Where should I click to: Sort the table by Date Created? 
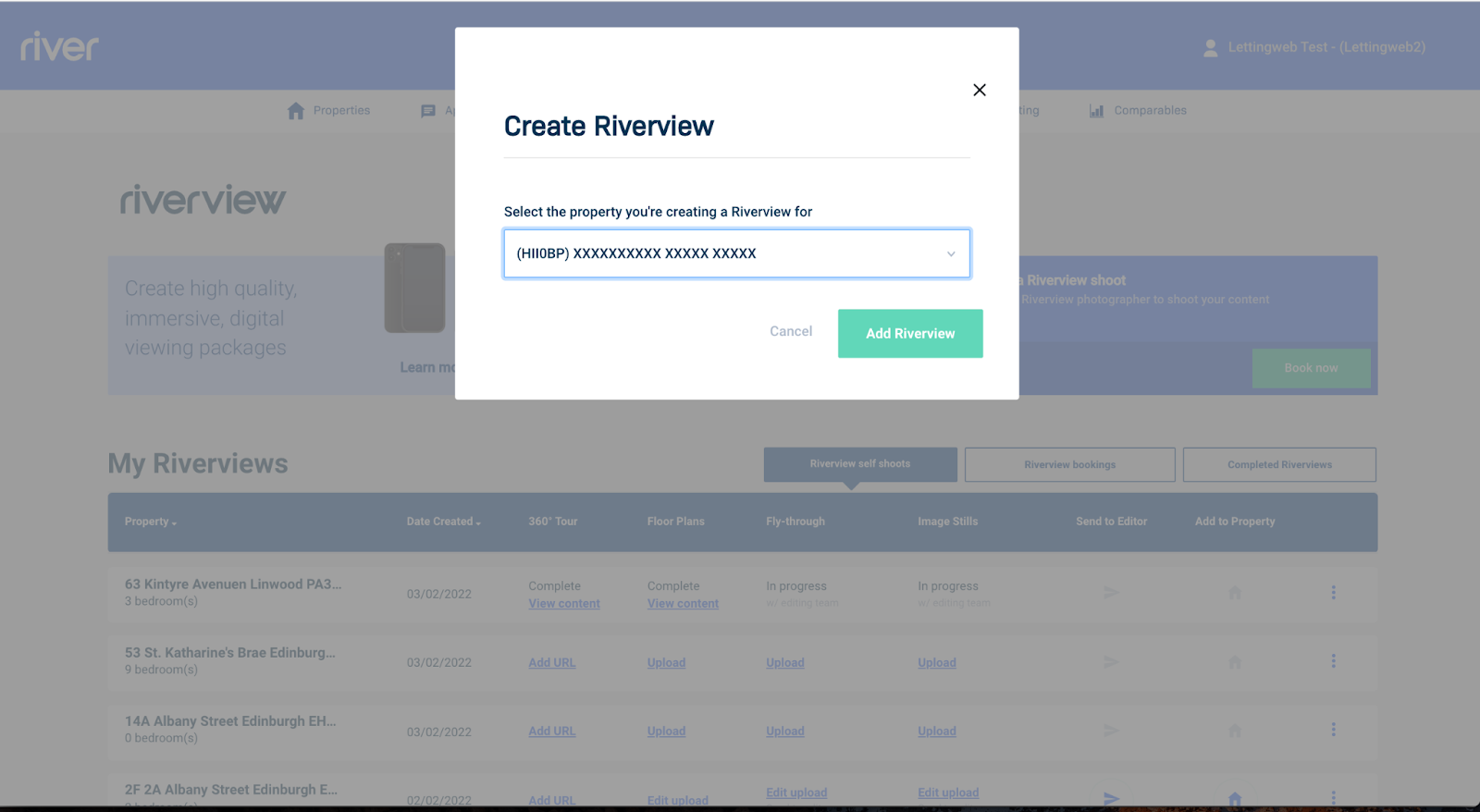click(443, 522)
